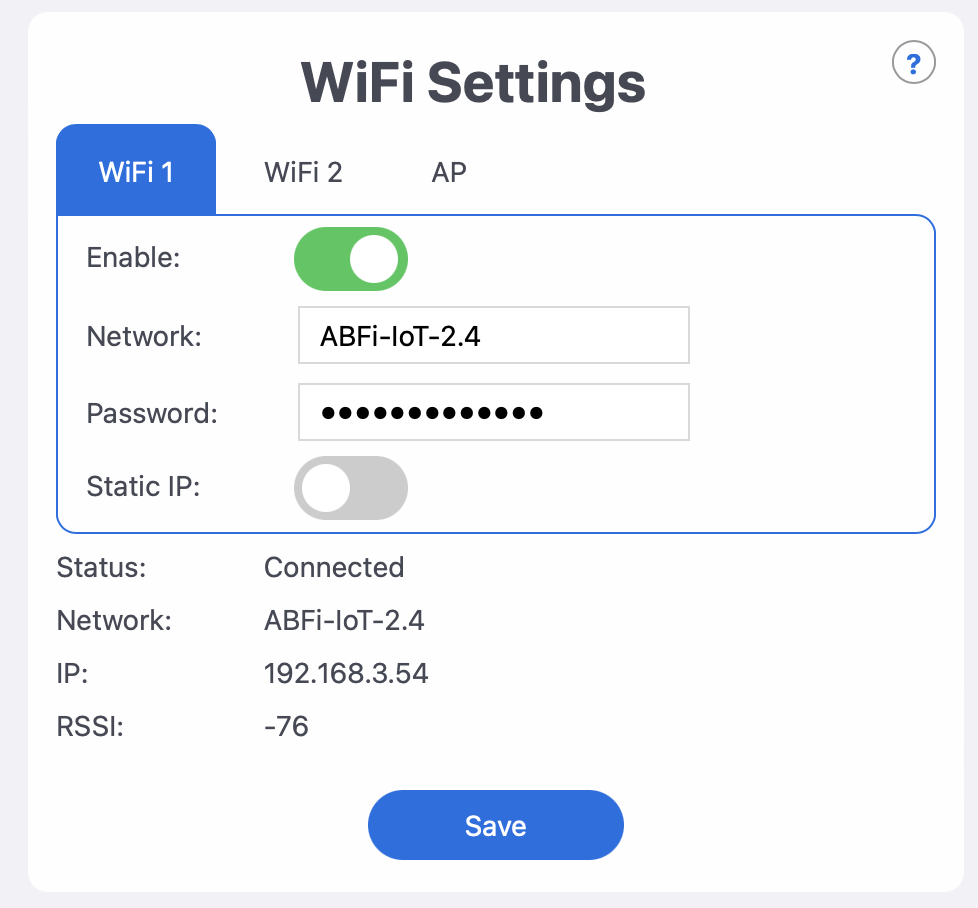Screen dimensions: 978x908
Task: Click the masked password dots
Action: coord(420,412)
